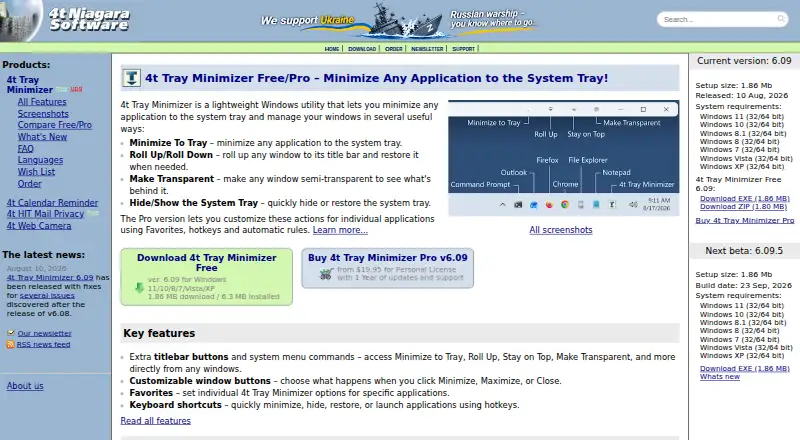Image resolution: width=800 pixels, height=440 pixels.
Task: Open the Screenshots sidebar link
Action: tap(43, 114)
